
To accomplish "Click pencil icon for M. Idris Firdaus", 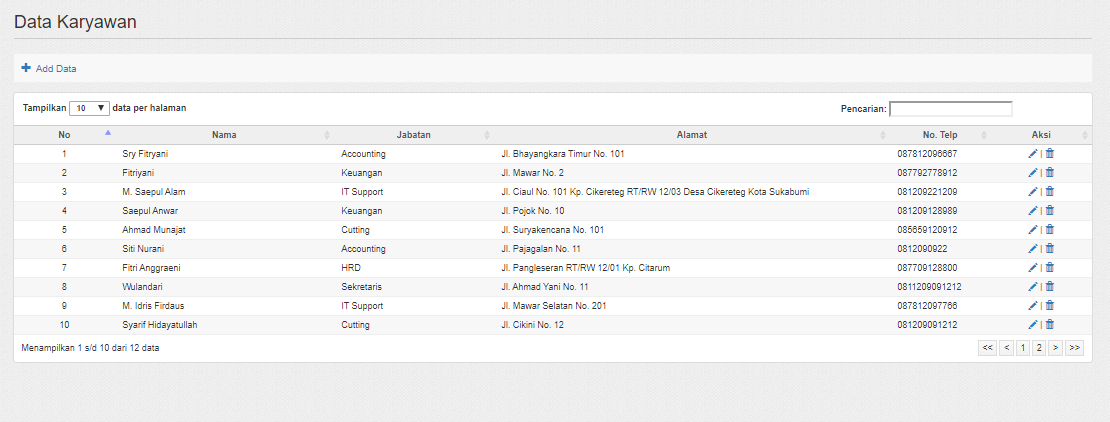I will click(x=1033, y=305).
